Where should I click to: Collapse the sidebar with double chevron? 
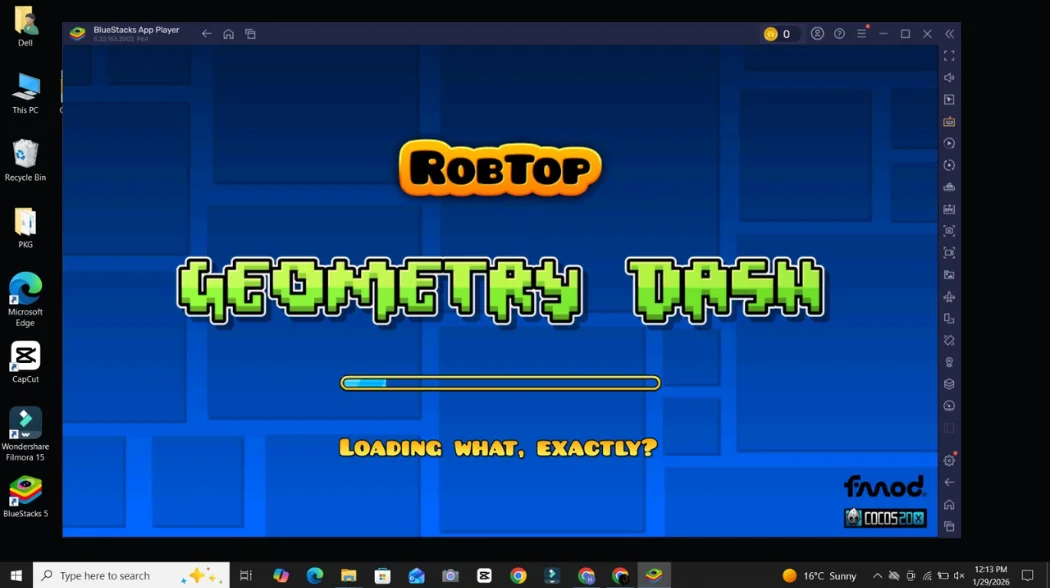949,34
